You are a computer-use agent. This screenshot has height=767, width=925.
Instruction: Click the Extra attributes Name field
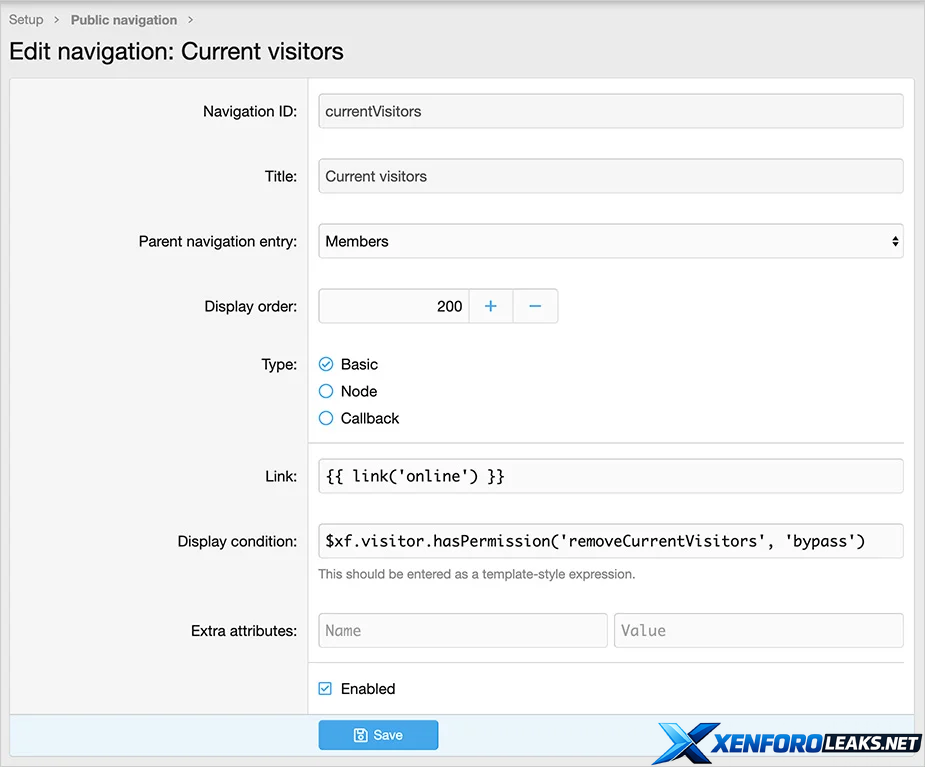tap(462, 630)
